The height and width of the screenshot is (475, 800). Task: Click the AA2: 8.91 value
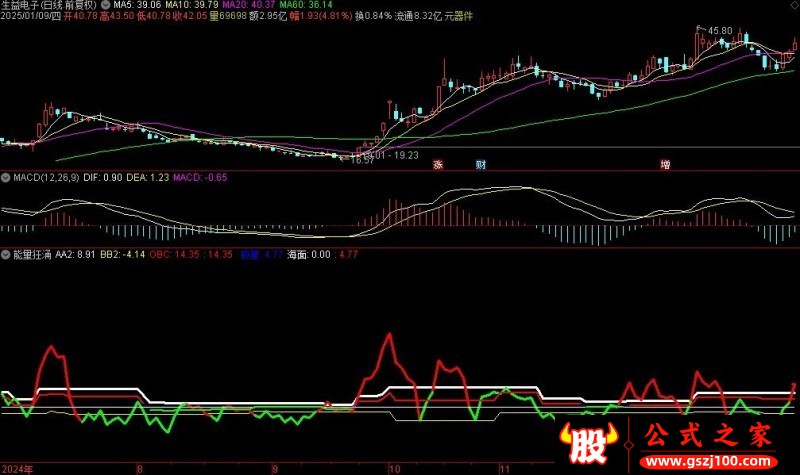75,254
